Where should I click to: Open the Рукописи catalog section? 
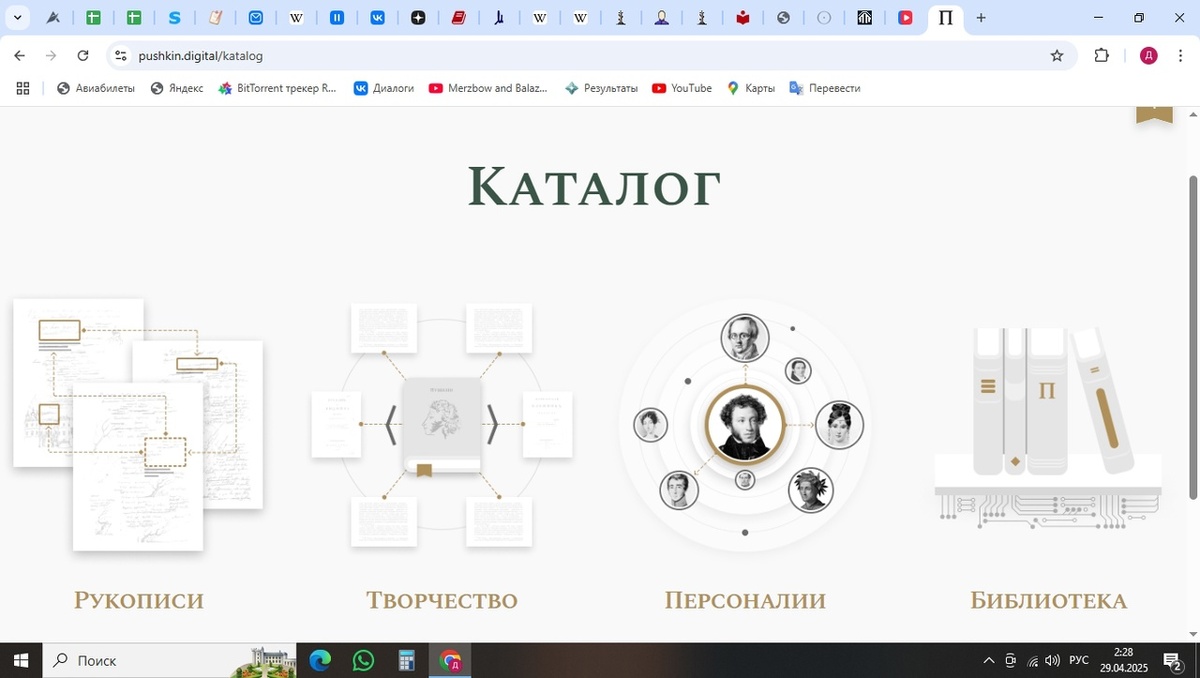(x=137, y=600)
